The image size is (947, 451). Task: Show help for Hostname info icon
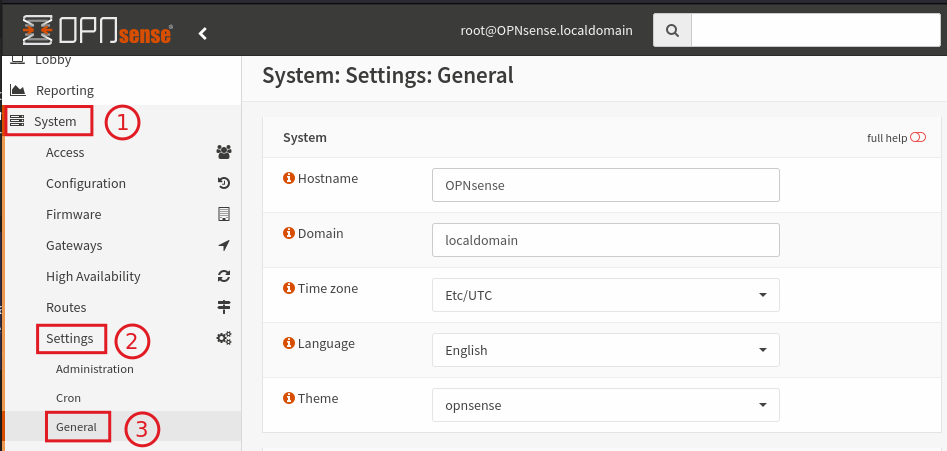click(289, 178)
